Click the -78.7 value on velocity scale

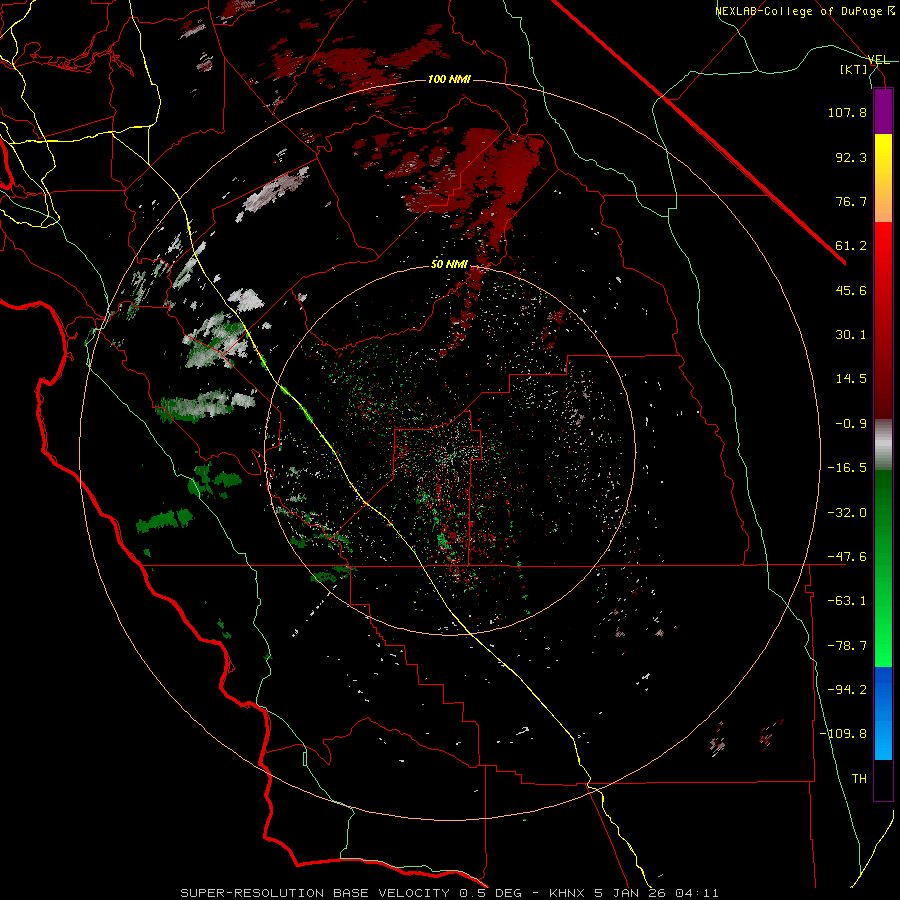click(x=847, y=646)
